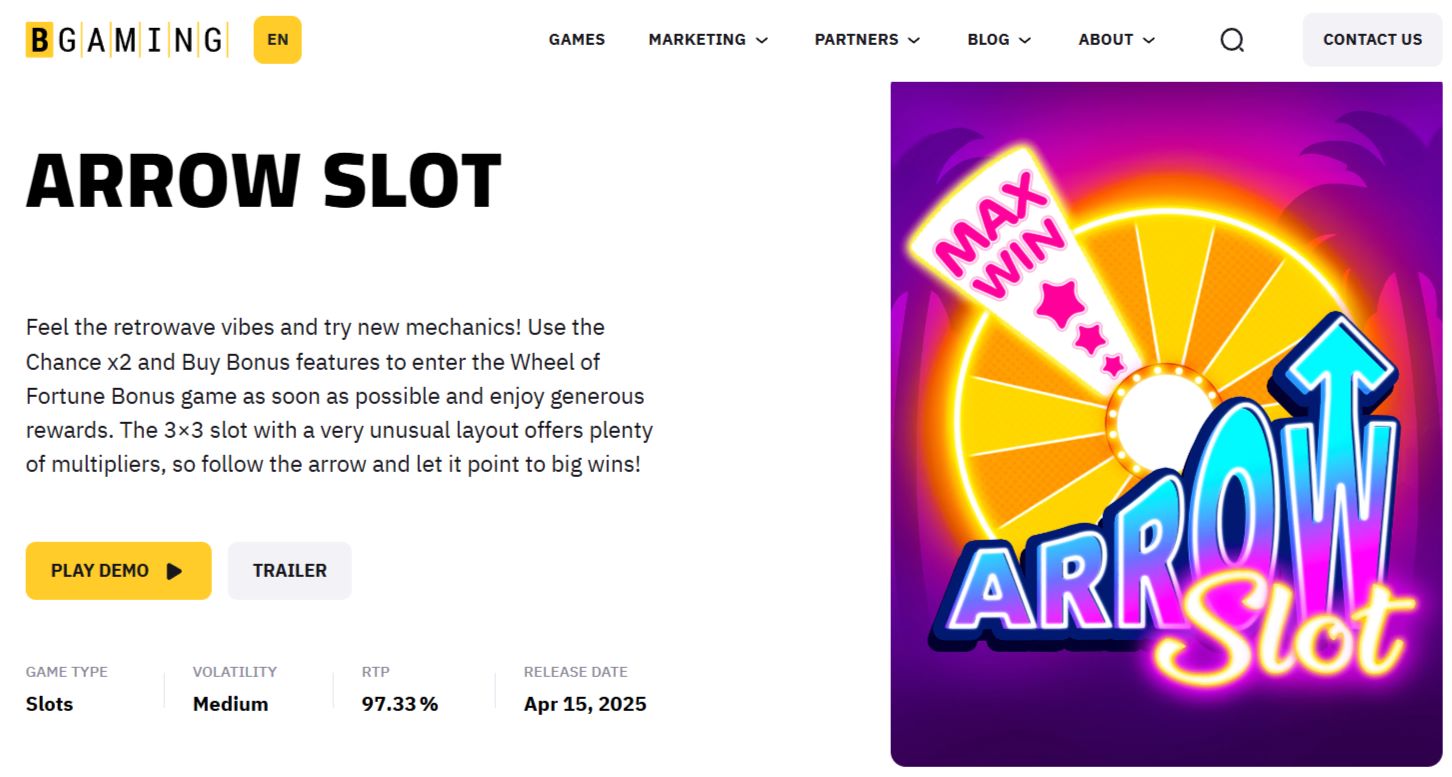Image resolution: width=1452 pixels, height=777 pixels.
Task: Click the Marketing menu chevron
Action: pyautogui.click(x=763, y=40)
